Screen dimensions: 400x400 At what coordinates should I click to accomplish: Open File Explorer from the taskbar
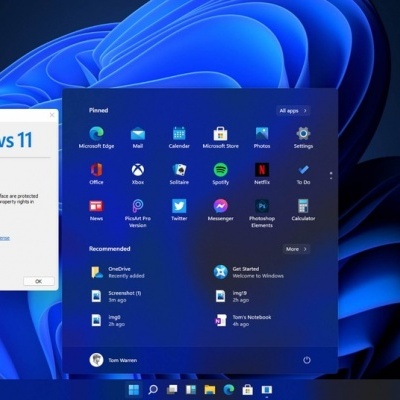pos(210,389)
